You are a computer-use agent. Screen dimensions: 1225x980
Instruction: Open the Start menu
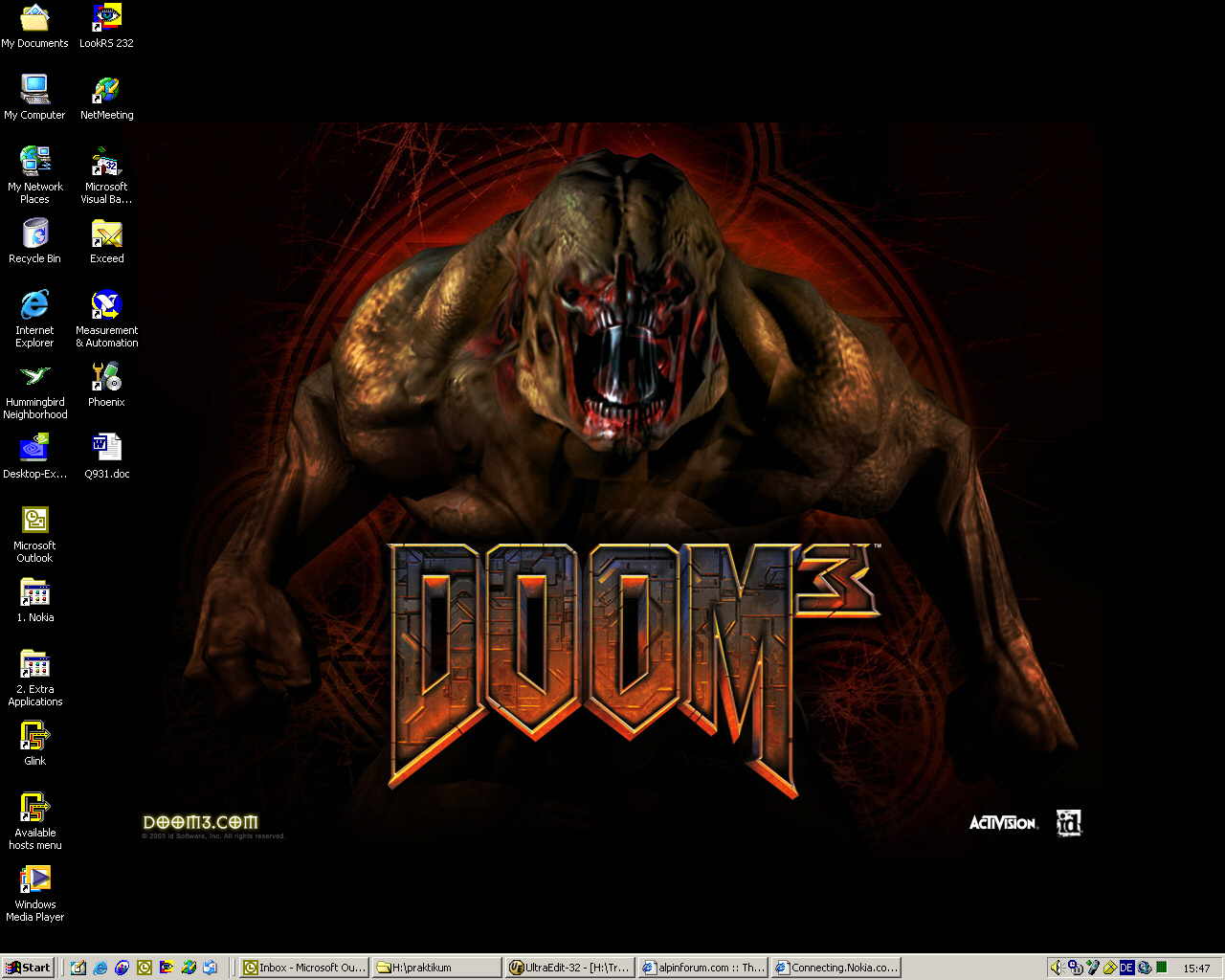tap(29, 968)
